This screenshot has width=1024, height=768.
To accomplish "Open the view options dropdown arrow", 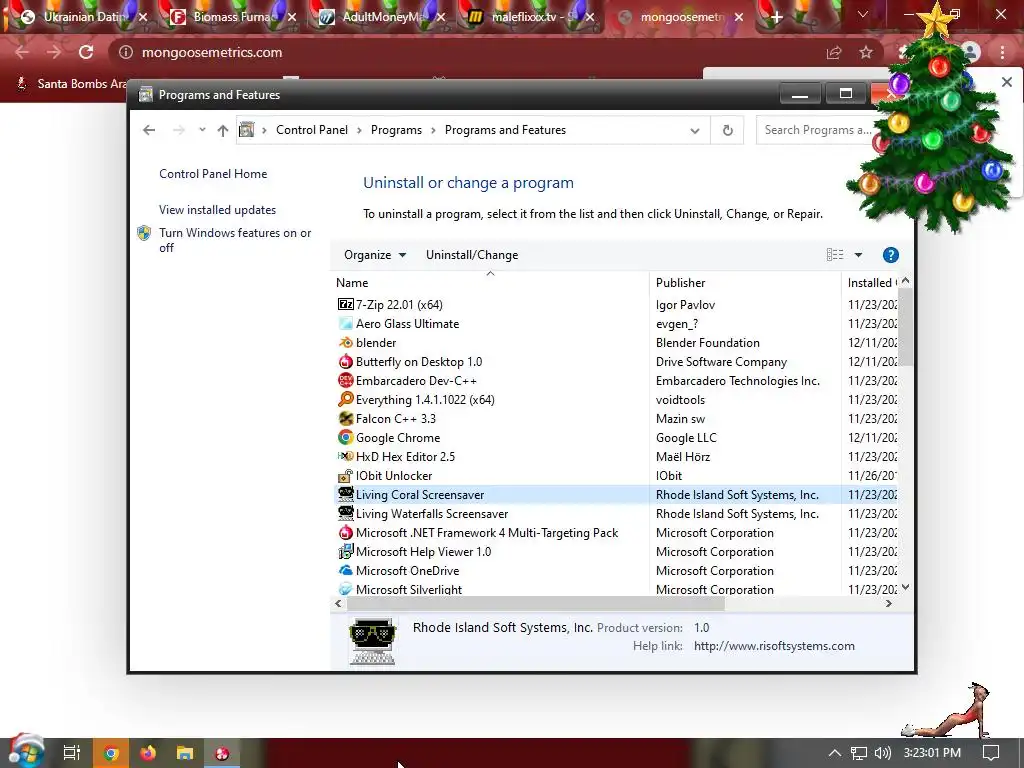I will [x=858, y=255].
